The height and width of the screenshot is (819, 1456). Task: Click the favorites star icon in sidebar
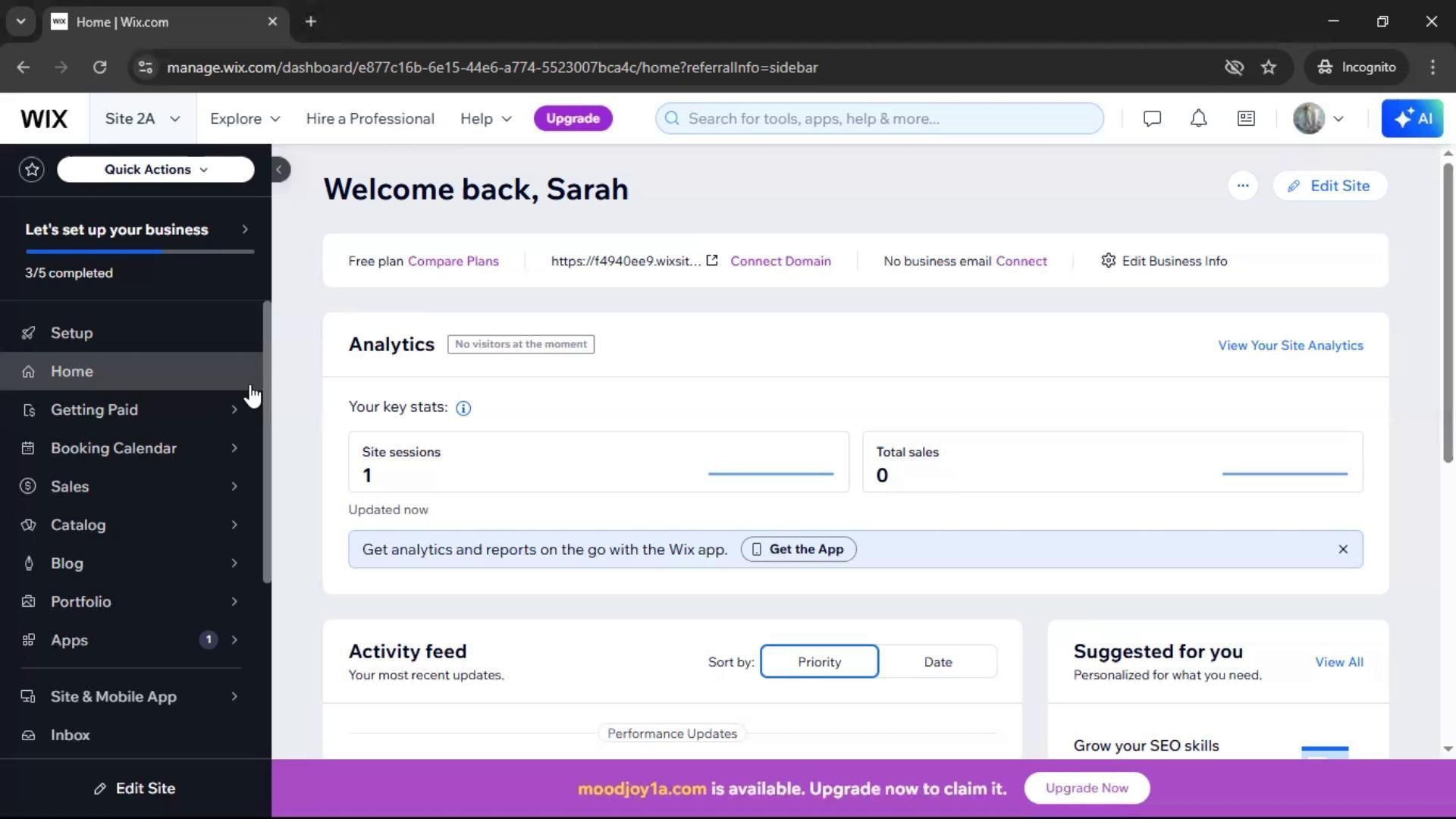(32, 169)
